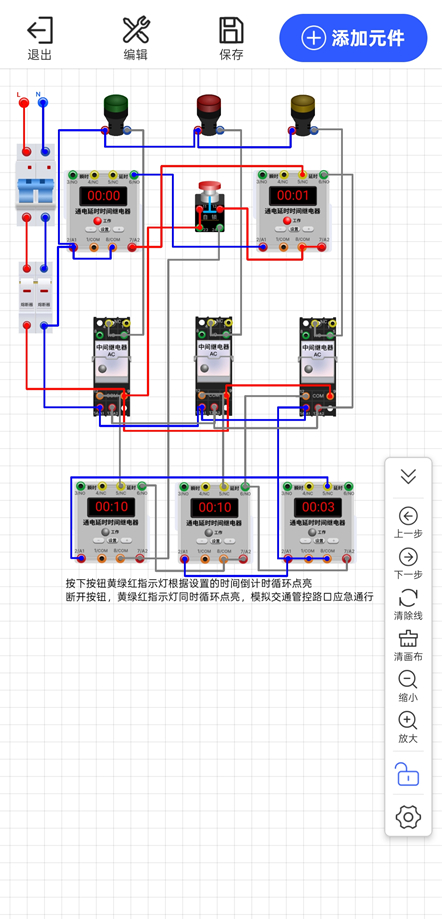This screenshot has width=445, height=919.
Task: Click the 7/A2 terminal on 00:00 relay
Action: point(133,248)
